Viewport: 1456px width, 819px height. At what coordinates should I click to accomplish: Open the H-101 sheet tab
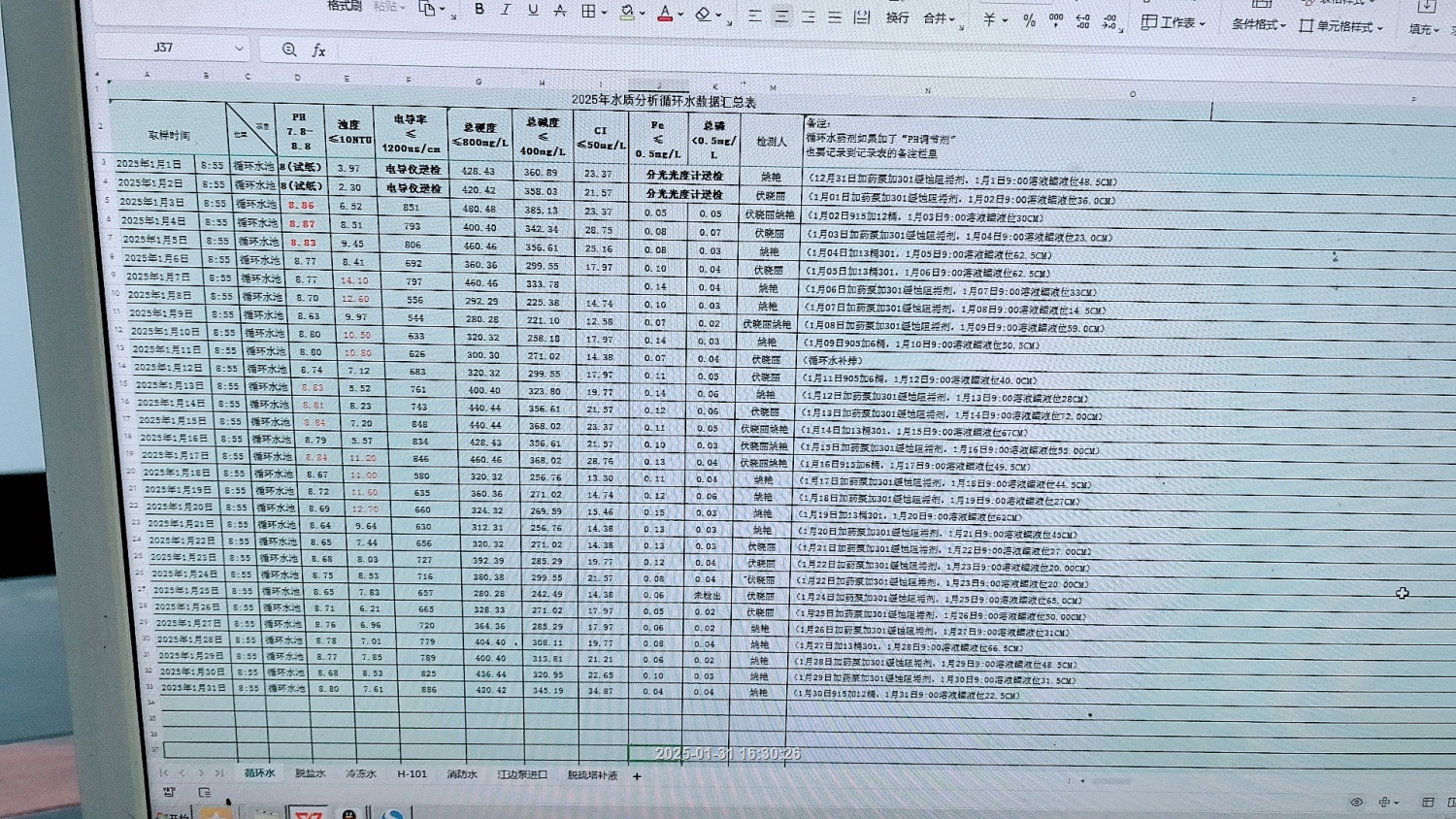pos(412,773)
